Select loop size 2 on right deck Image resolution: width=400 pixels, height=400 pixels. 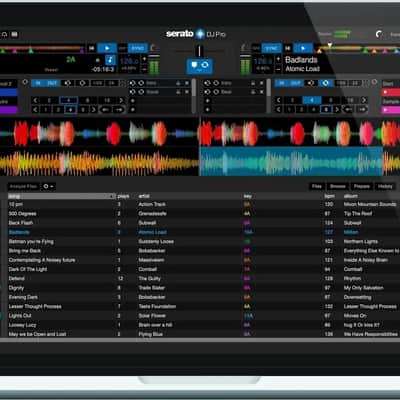tap(292, 100)
